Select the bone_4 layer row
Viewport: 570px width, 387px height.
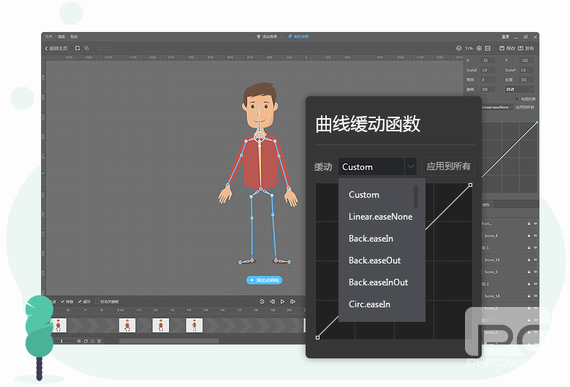(x=510, y=235)
